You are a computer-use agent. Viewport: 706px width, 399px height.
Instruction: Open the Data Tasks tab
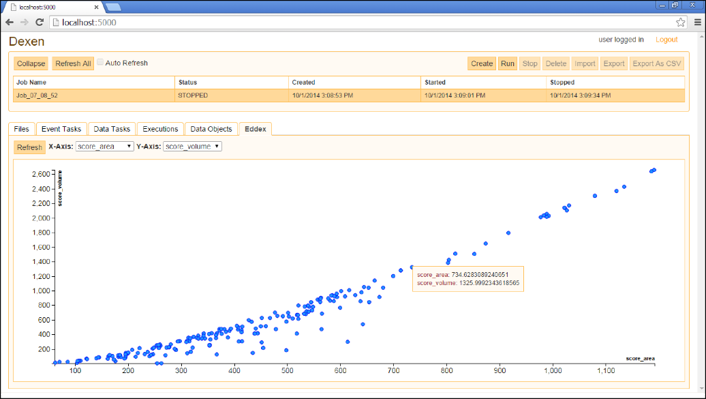[x=112, y=129]
